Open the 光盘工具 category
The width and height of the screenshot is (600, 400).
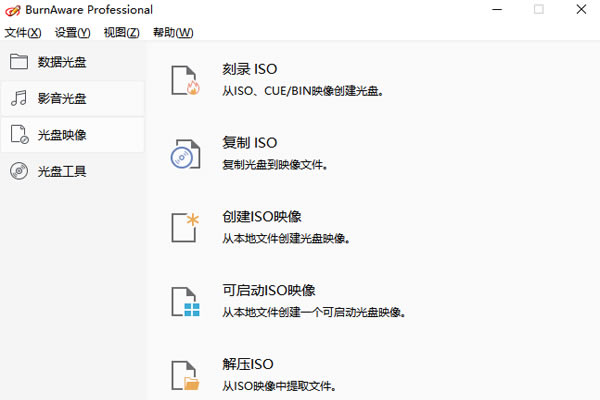coord(62,171)
